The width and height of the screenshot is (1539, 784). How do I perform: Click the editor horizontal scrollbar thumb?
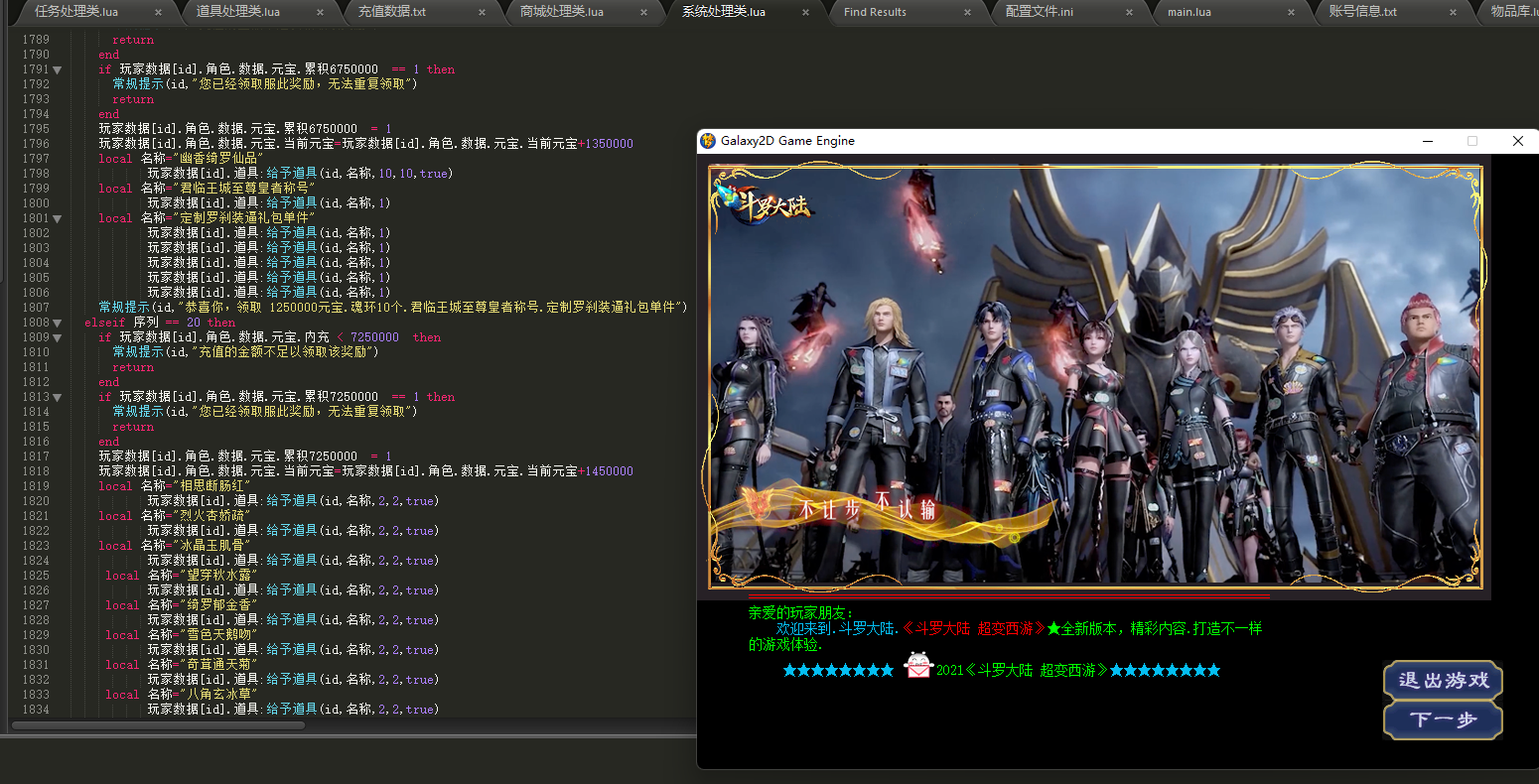(158, 725)
